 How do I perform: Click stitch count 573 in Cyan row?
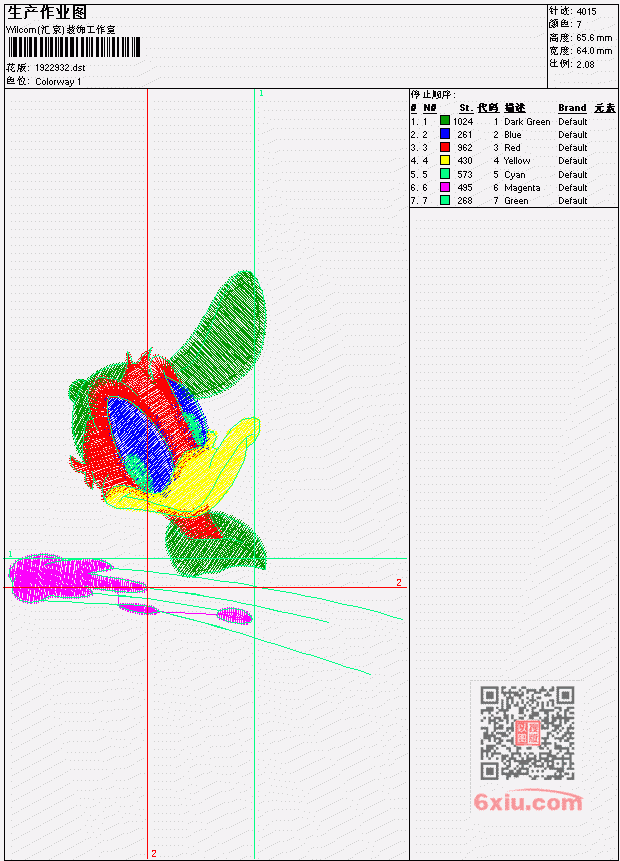pos(465,175)
